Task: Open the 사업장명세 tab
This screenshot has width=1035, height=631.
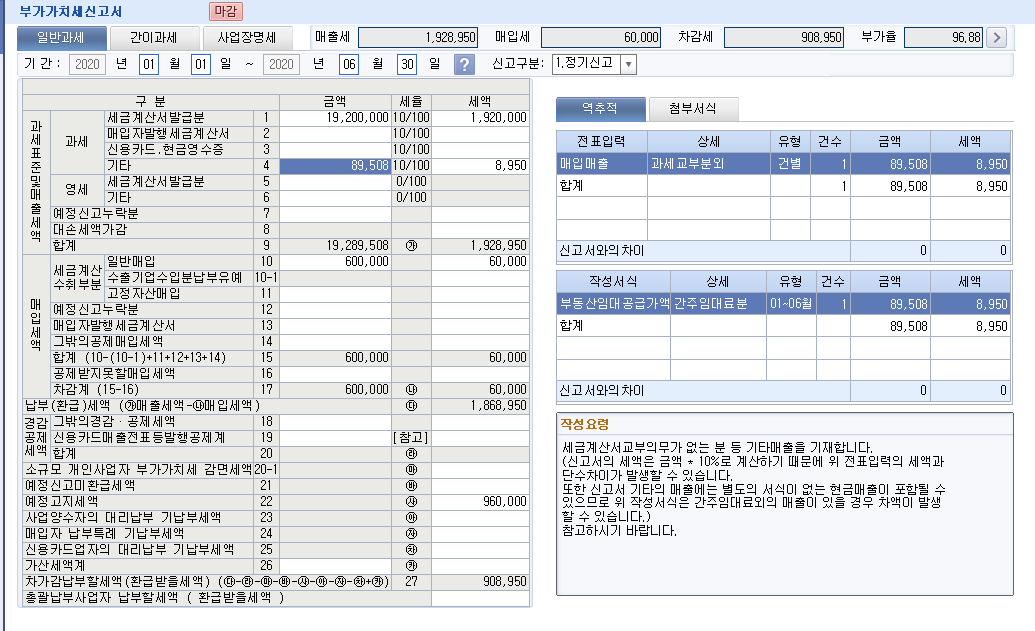Action: tap(247, 38)
